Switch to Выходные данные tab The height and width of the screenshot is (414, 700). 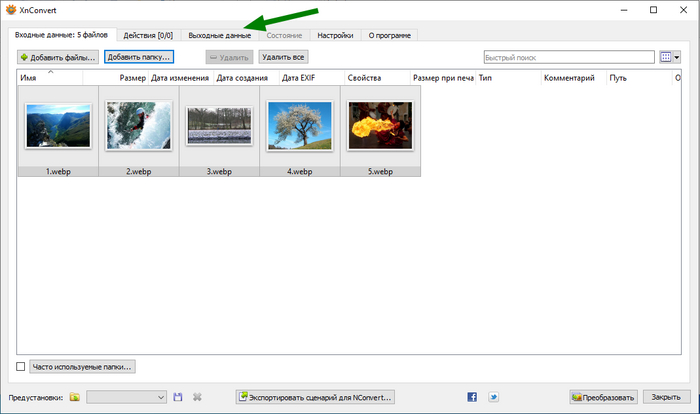[220, 35]
